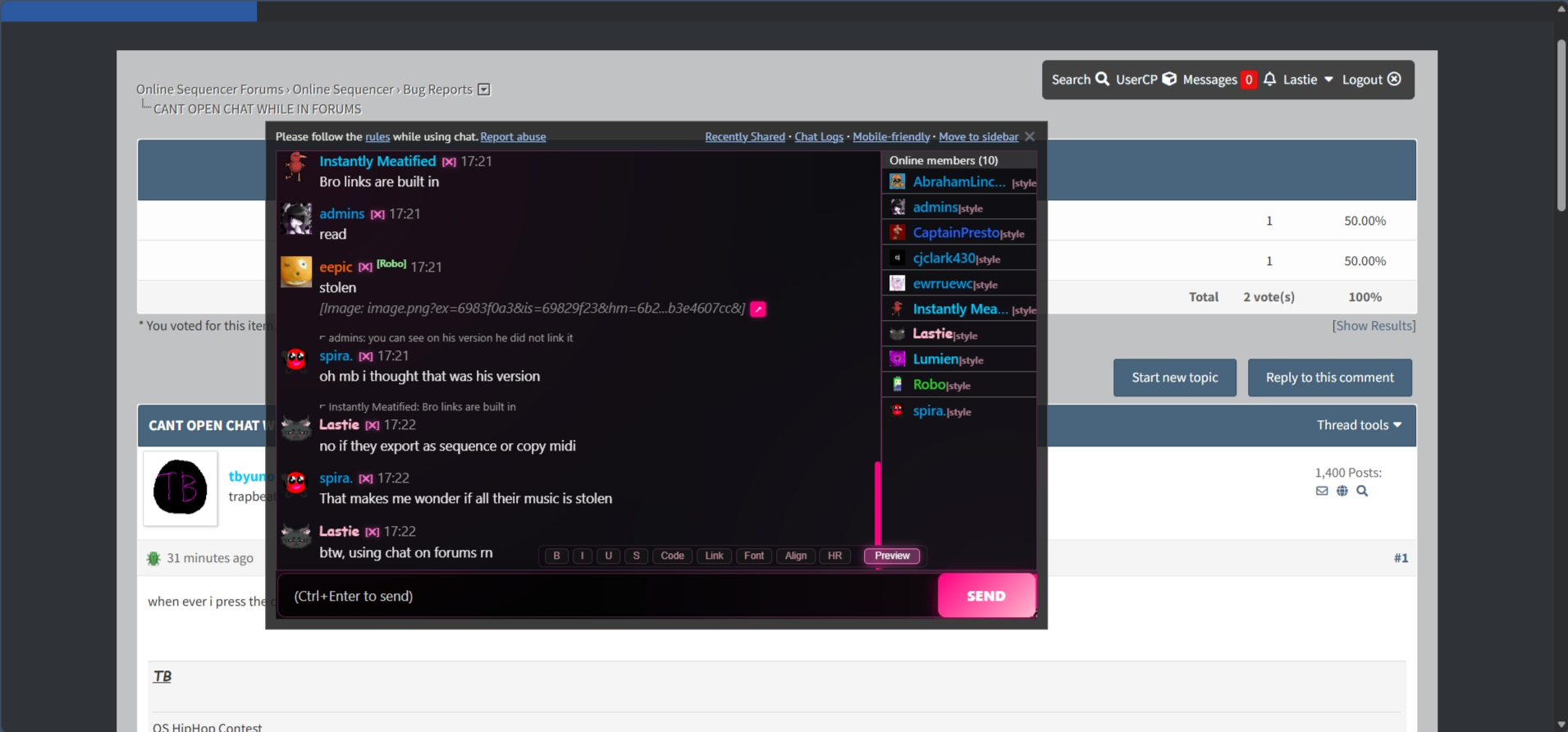
Task: Open the Bug Reports breadcrumb link
Action: pos(437,89)
